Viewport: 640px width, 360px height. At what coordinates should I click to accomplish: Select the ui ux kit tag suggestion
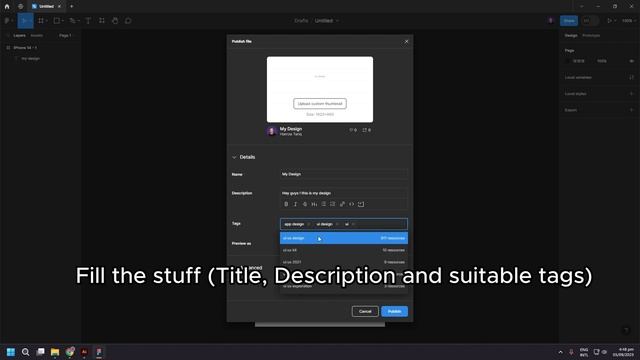pyautogui.click(x=344, y=250)
